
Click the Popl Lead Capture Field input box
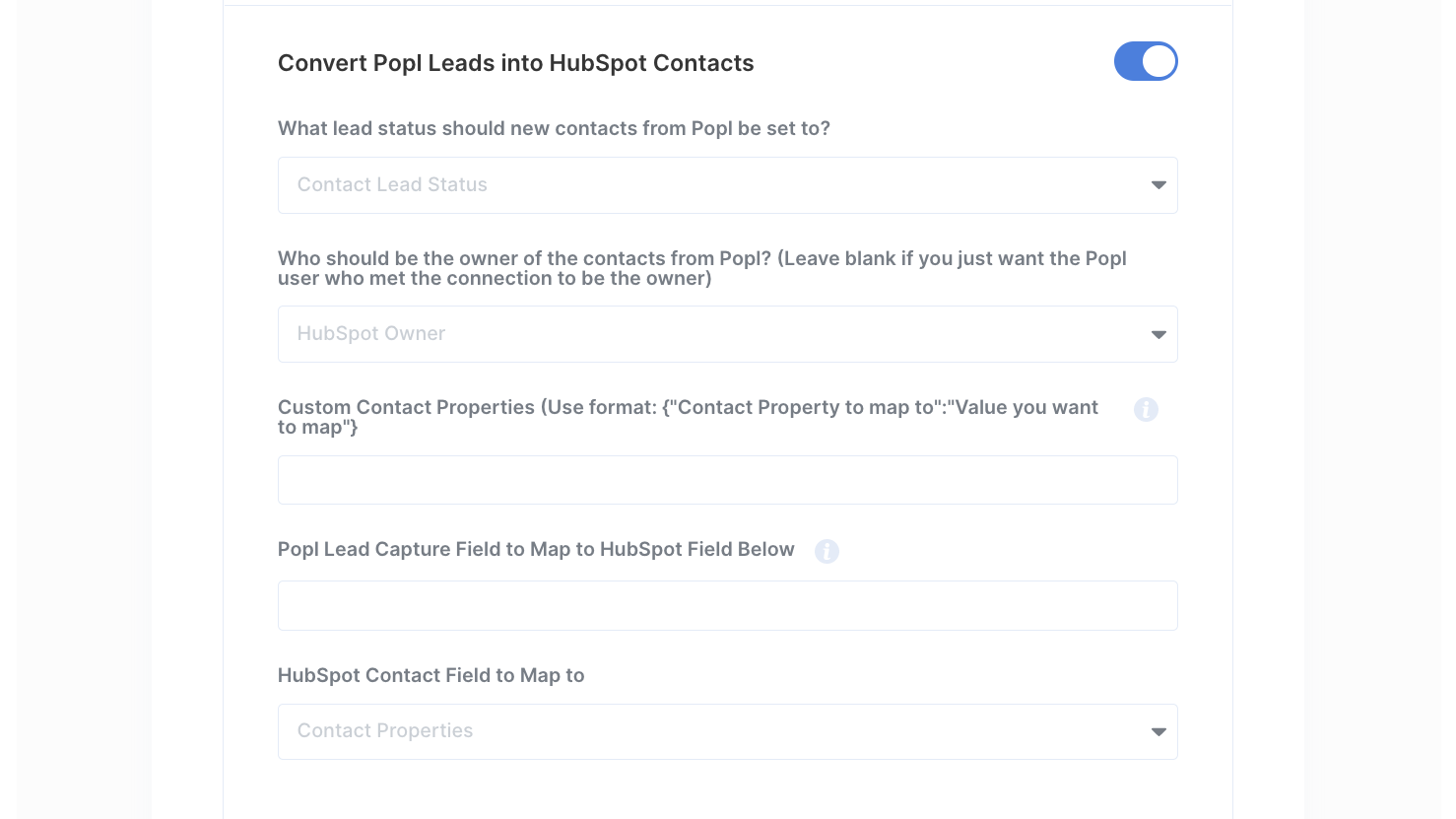point(727,605)
